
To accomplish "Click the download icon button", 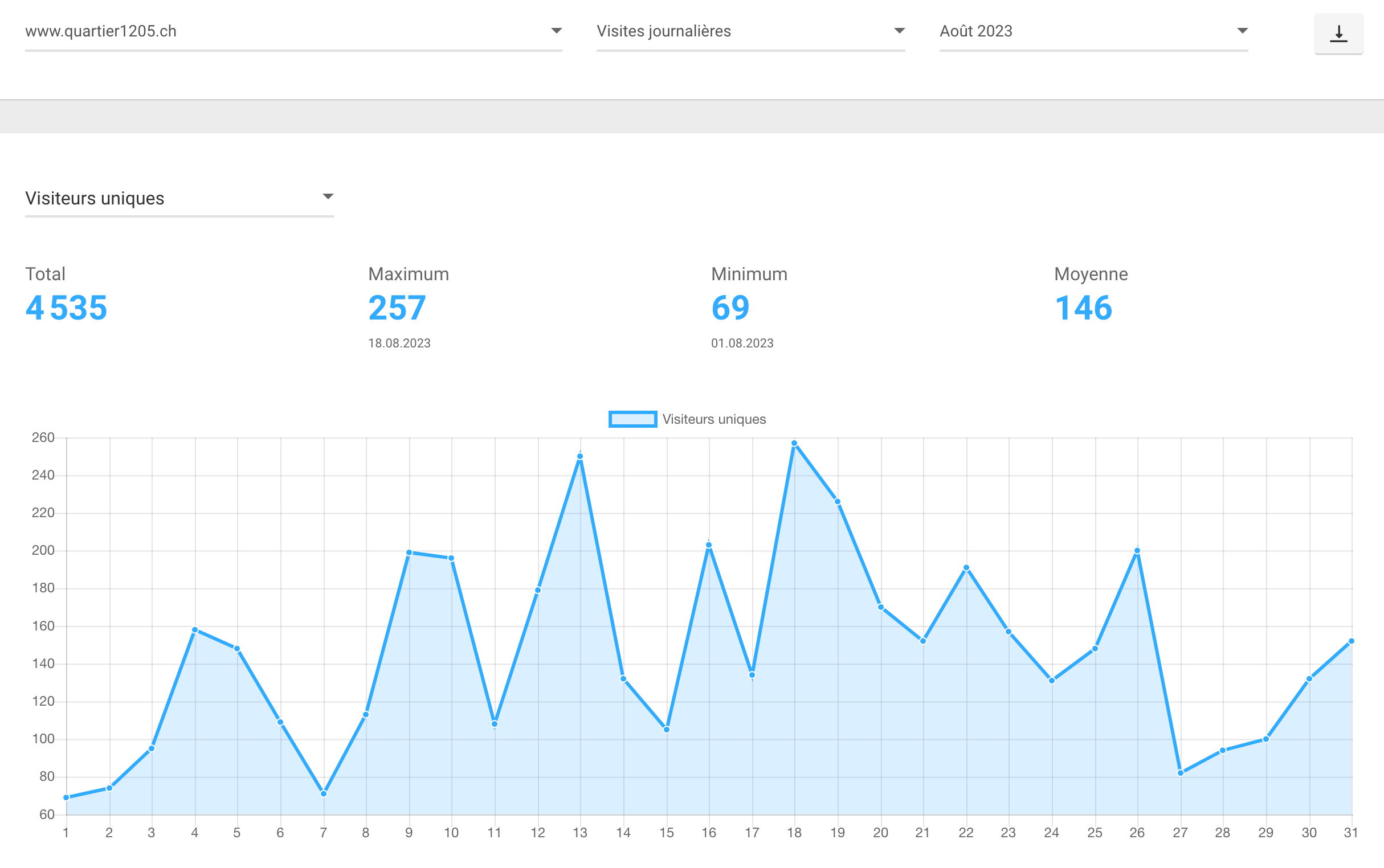I will [x=1338, y=33].
